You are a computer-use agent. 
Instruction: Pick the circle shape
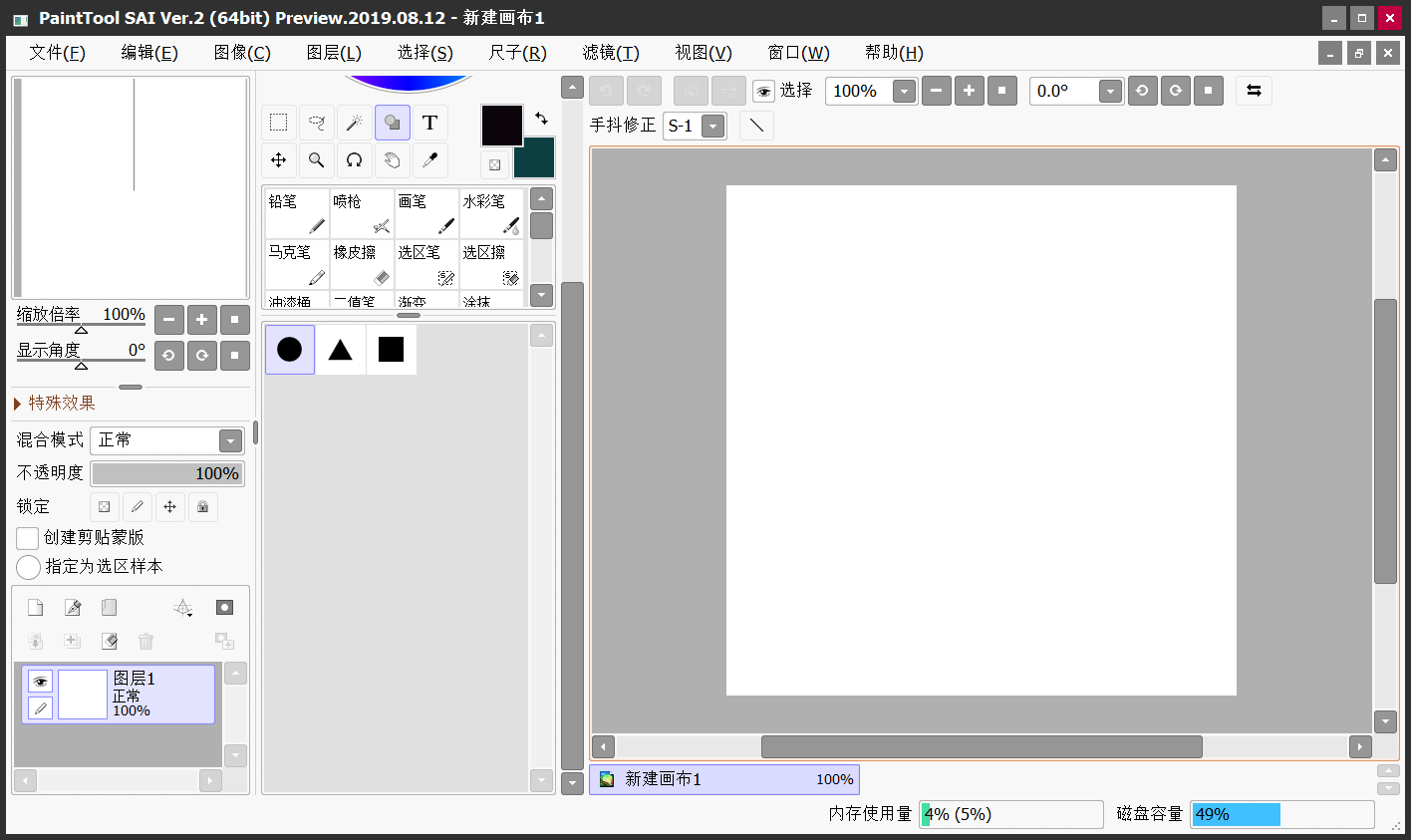(x=290, y=350)
